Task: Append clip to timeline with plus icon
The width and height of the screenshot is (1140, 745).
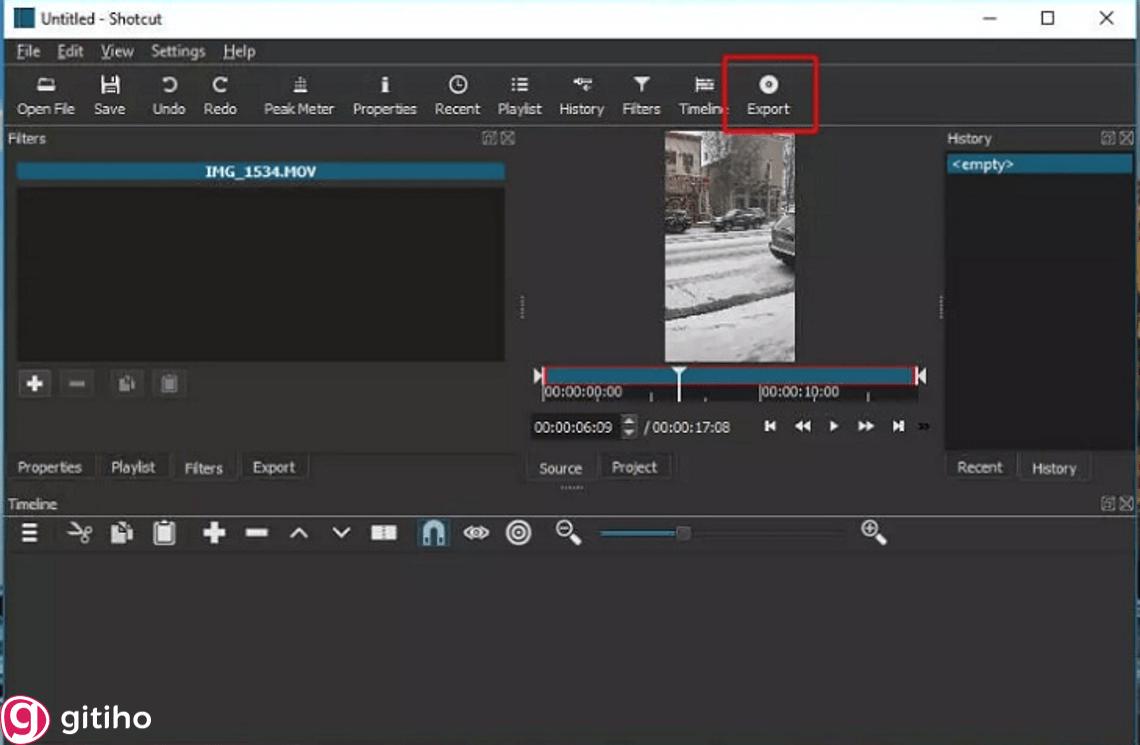Action: coord(213,532)
